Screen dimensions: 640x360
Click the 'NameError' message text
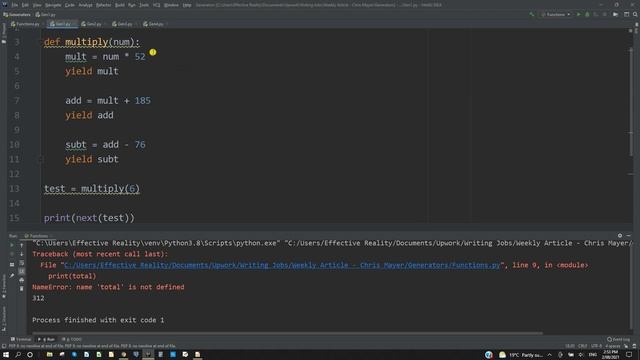[x=108, y=287]
